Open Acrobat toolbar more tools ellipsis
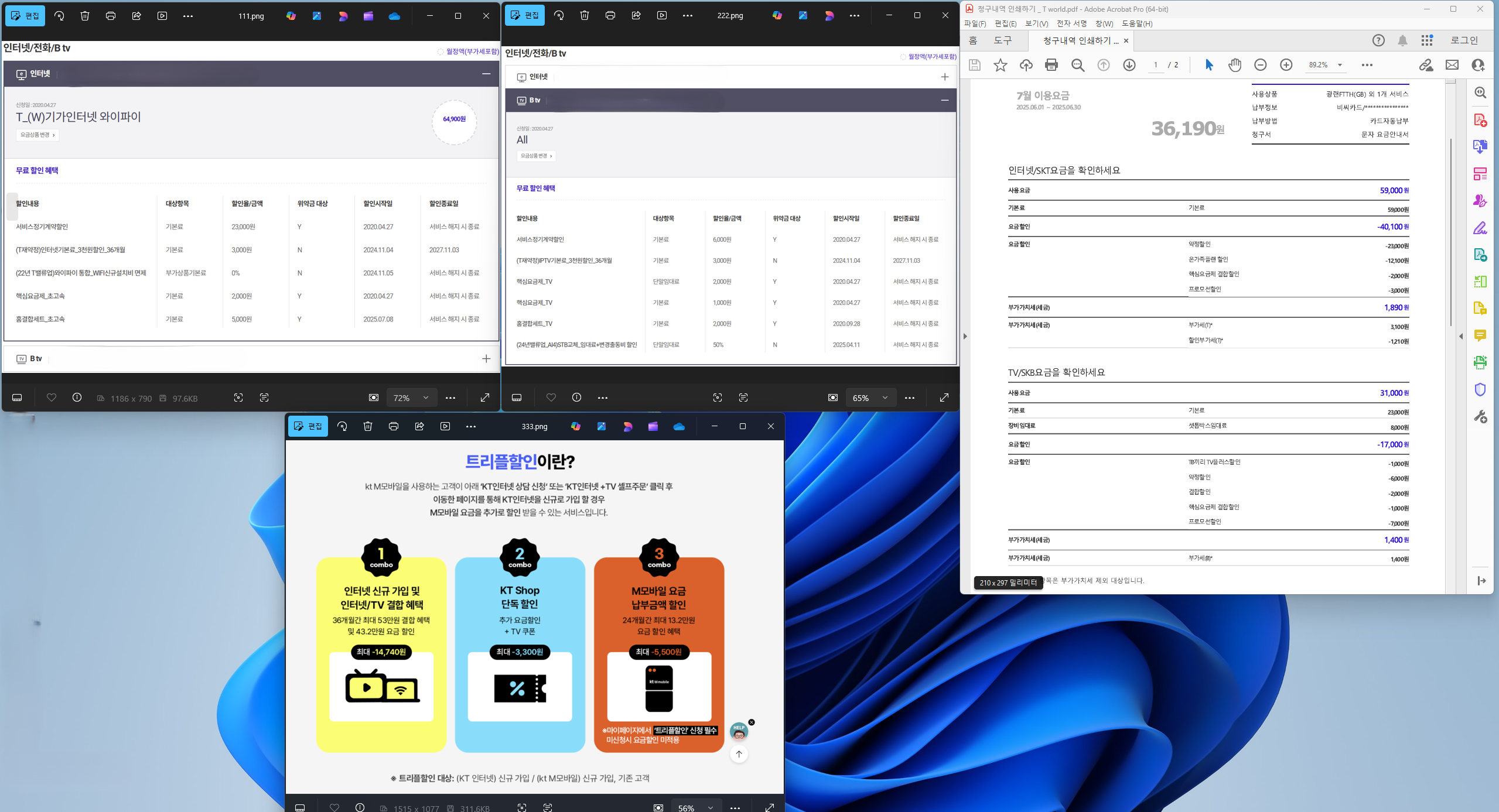Image resolution: width=1499 pixels, height=812 pixels. (x=1367, y=65)
